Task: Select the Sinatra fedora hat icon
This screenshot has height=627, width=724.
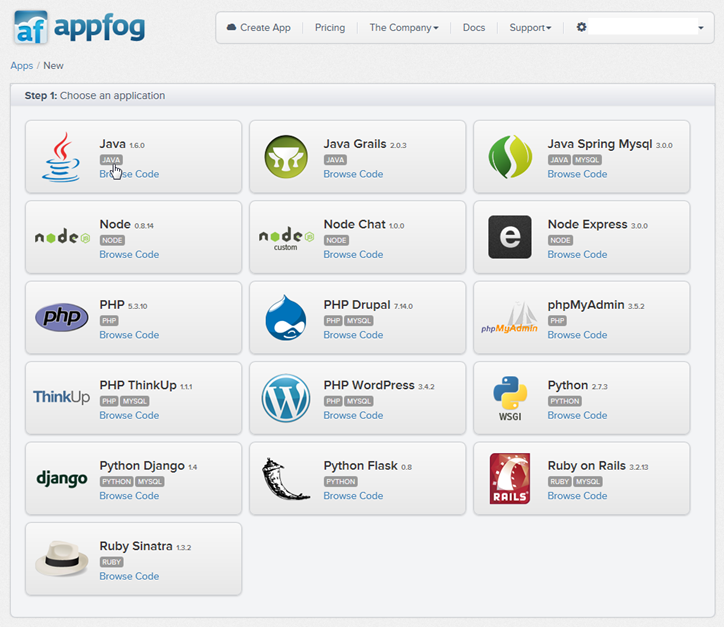Action: tap(62, 559)
